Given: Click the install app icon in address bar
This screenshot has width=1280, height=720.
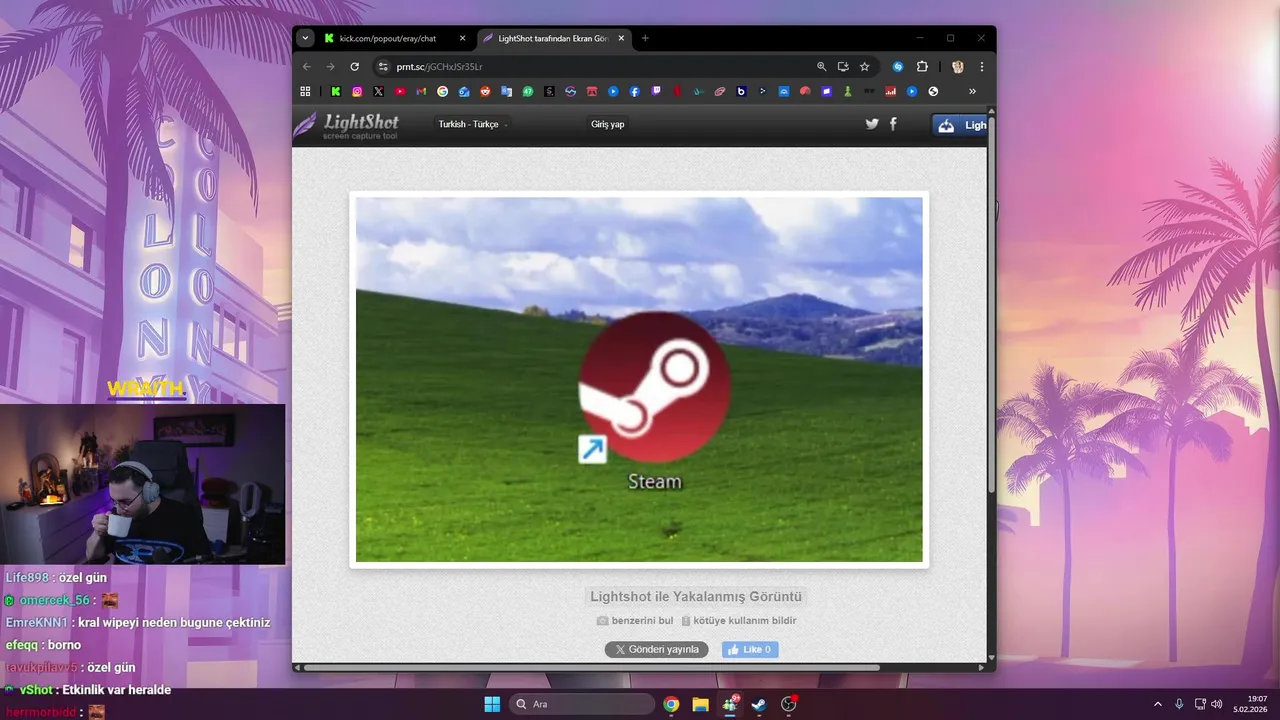Looking at the screenshot, I should point(843,66).
